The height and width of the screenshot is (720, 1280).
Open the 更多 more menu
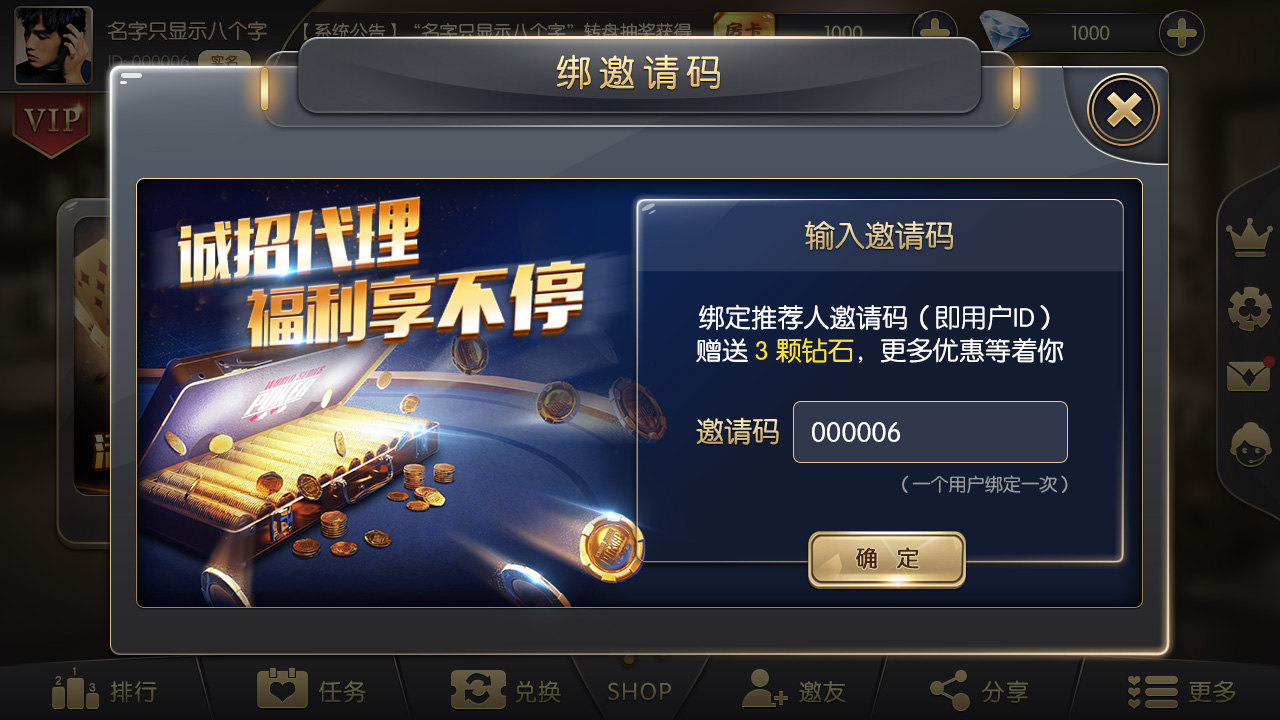tap(1182, 690)
